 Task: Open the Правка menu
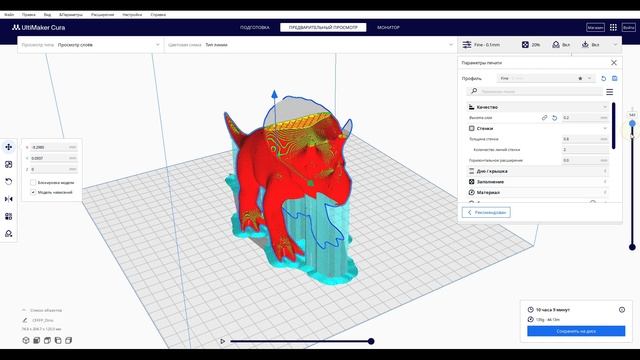[x=29, y=14]
